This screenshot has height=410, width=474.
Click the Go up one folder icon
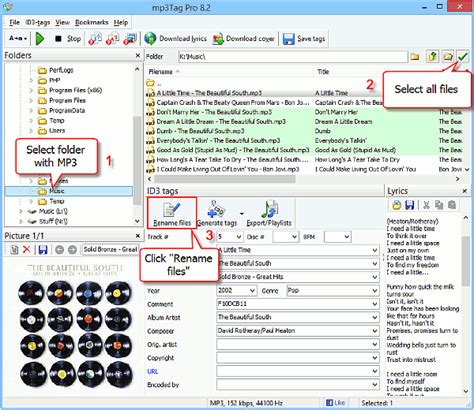click(x=432, y=57)
